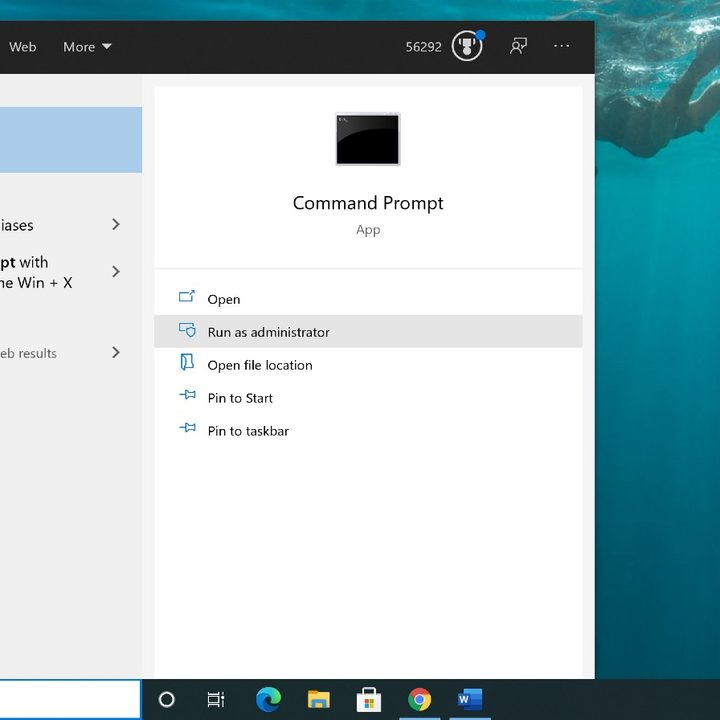Screen dimensions: 720x720
Task: Click the pin icon next to Pin to Start
Action: (187, 395)
